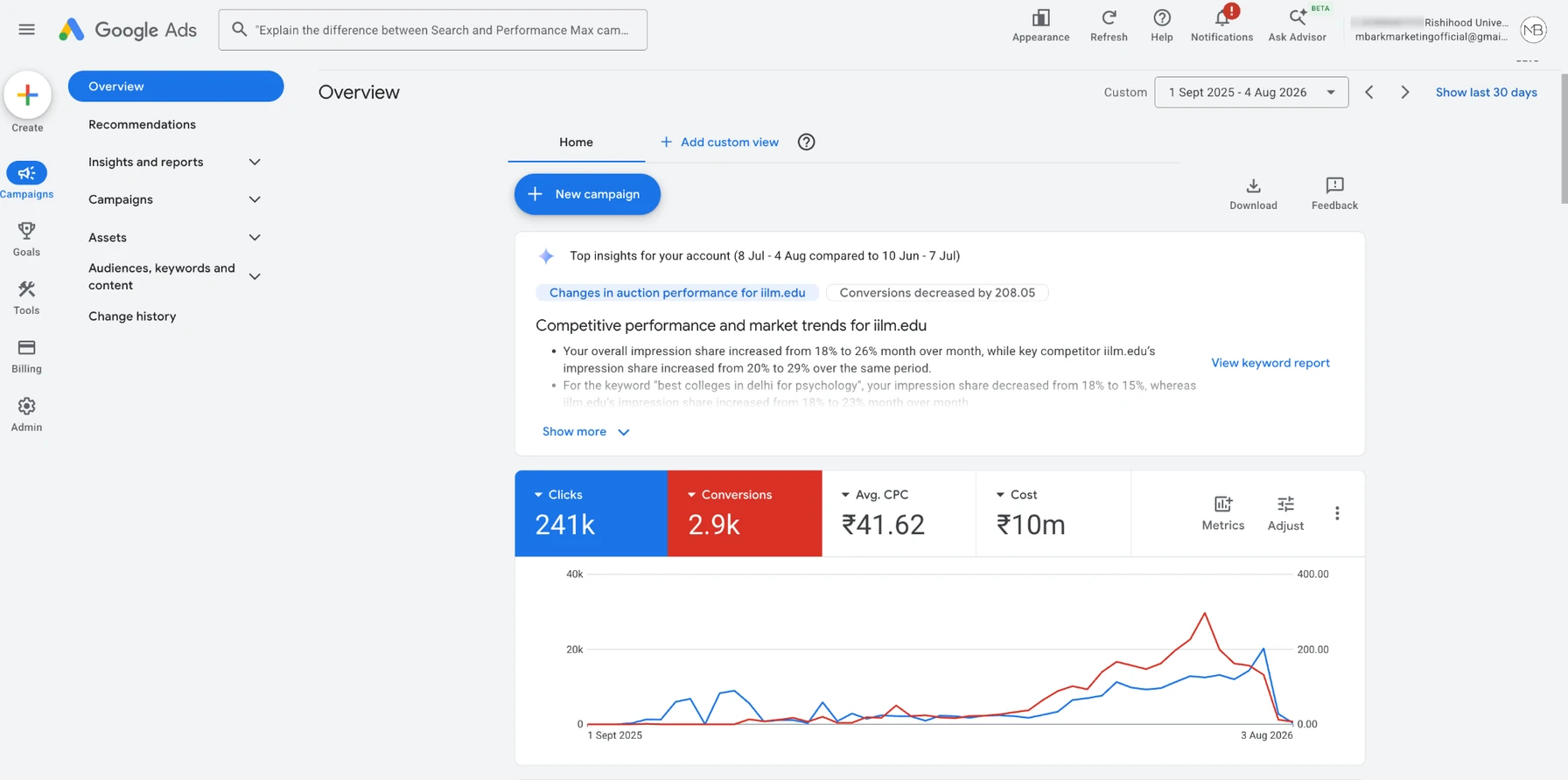Screen dimensions: 1568x780
Task: Select Conversions decreased insight chip
Action: [x=937, y=293]
